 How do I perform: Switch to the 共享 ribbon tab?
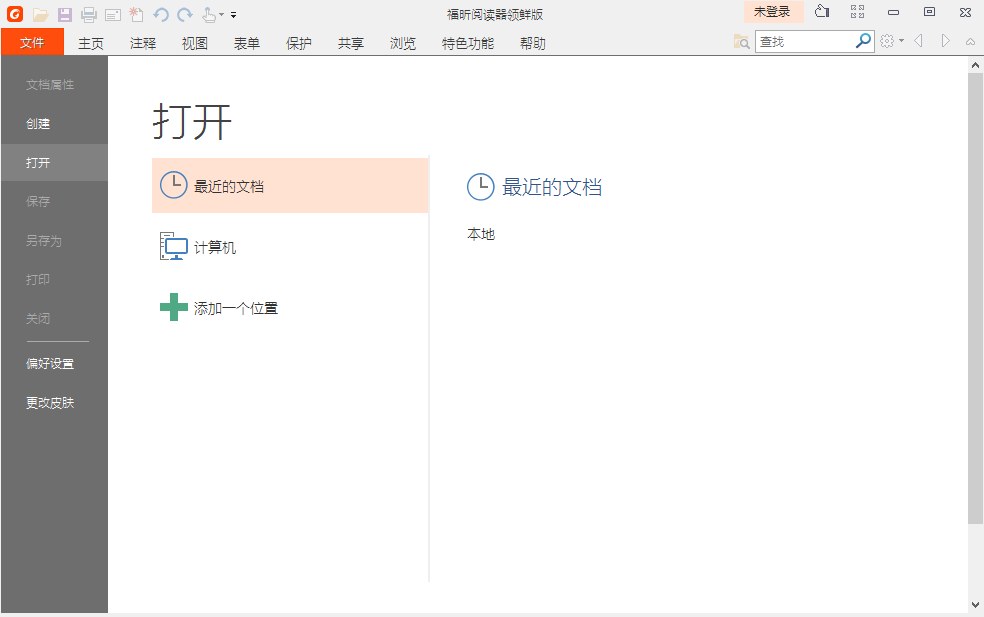click(x=350, y=43)
